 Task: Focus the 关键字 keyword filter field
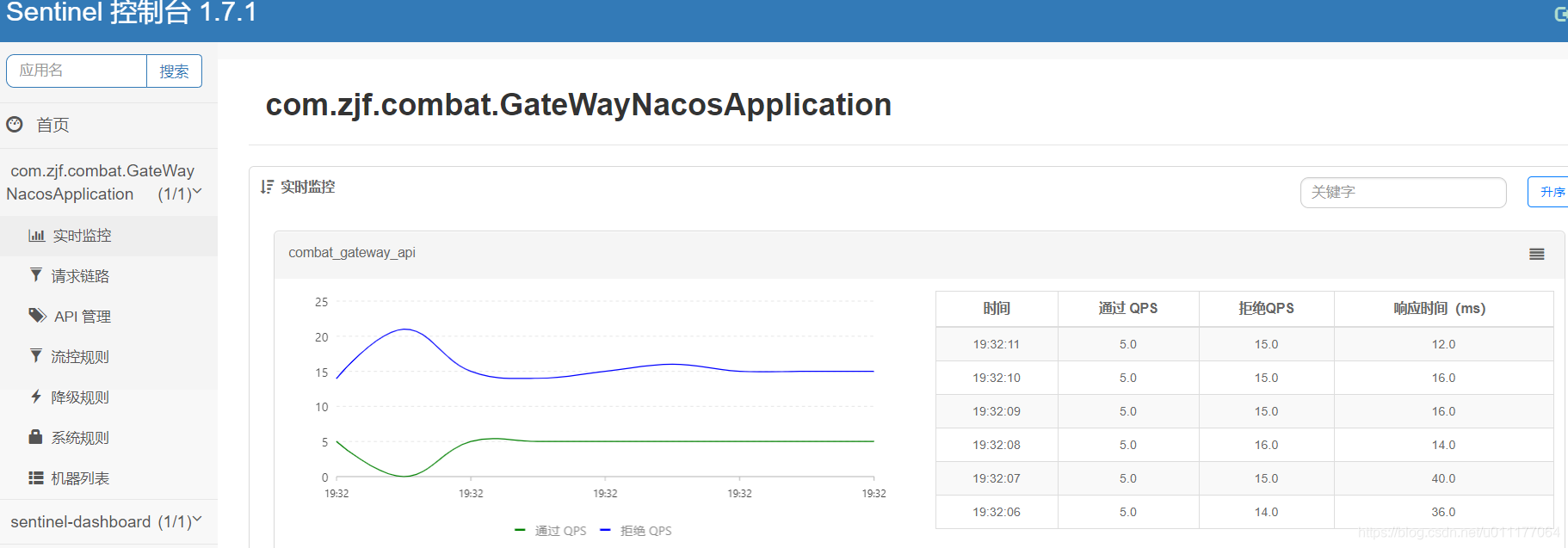1403,193
